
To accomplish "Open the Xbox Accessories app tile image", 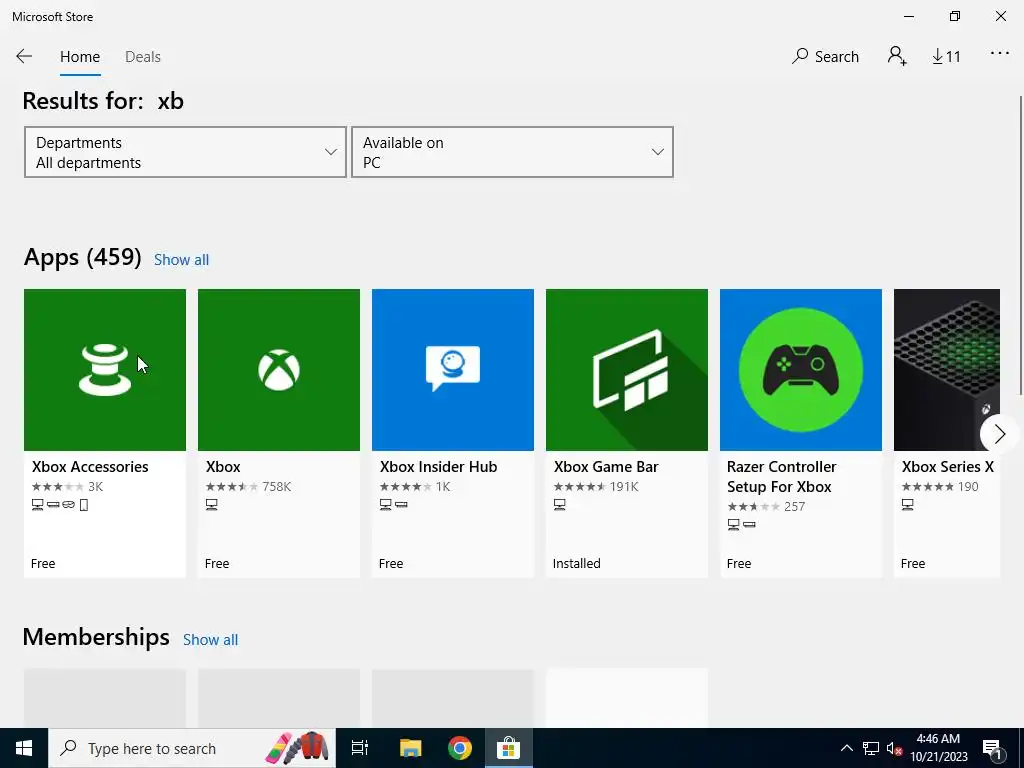I will pyautogui.click(x=104, y=370).
